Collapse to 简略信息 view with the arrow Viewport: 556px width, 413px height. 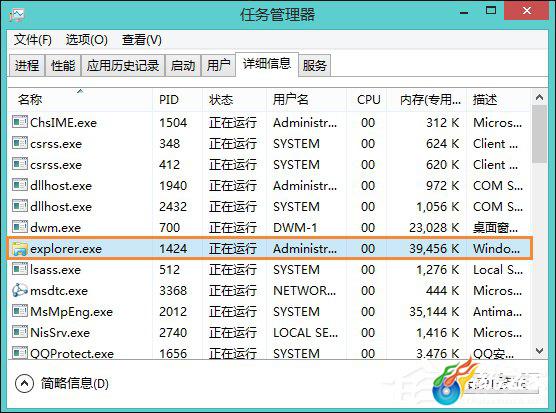pos(24,384)
